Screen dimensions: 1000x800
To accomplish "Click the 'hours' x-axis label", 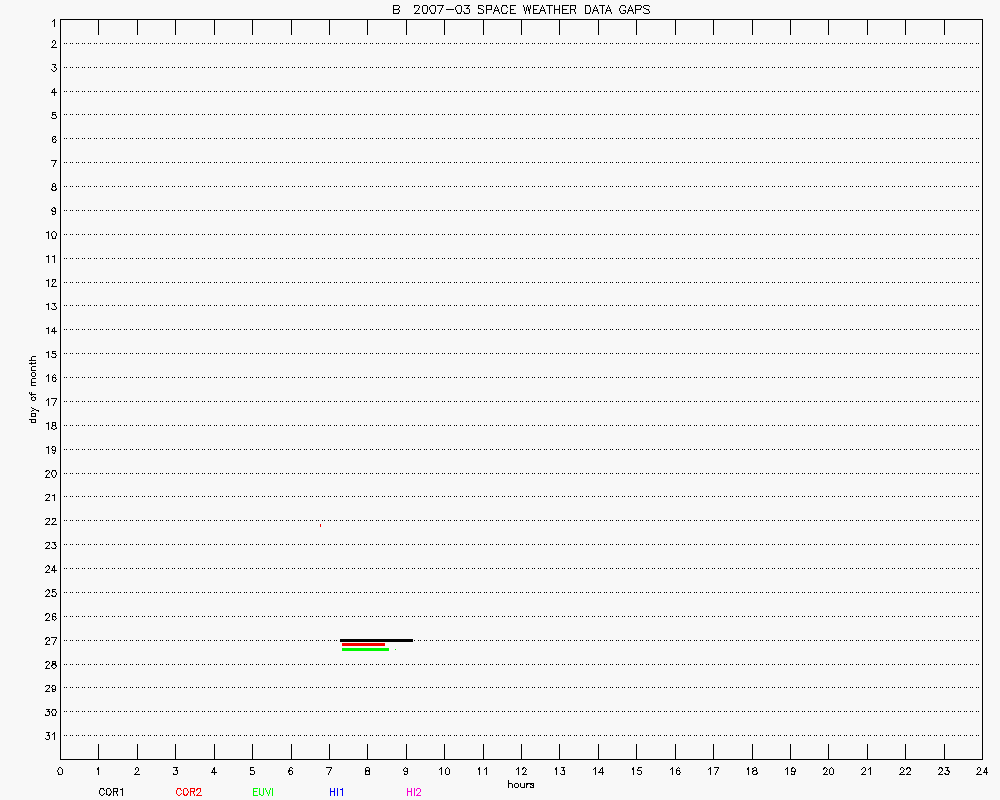I will [520, 785].
